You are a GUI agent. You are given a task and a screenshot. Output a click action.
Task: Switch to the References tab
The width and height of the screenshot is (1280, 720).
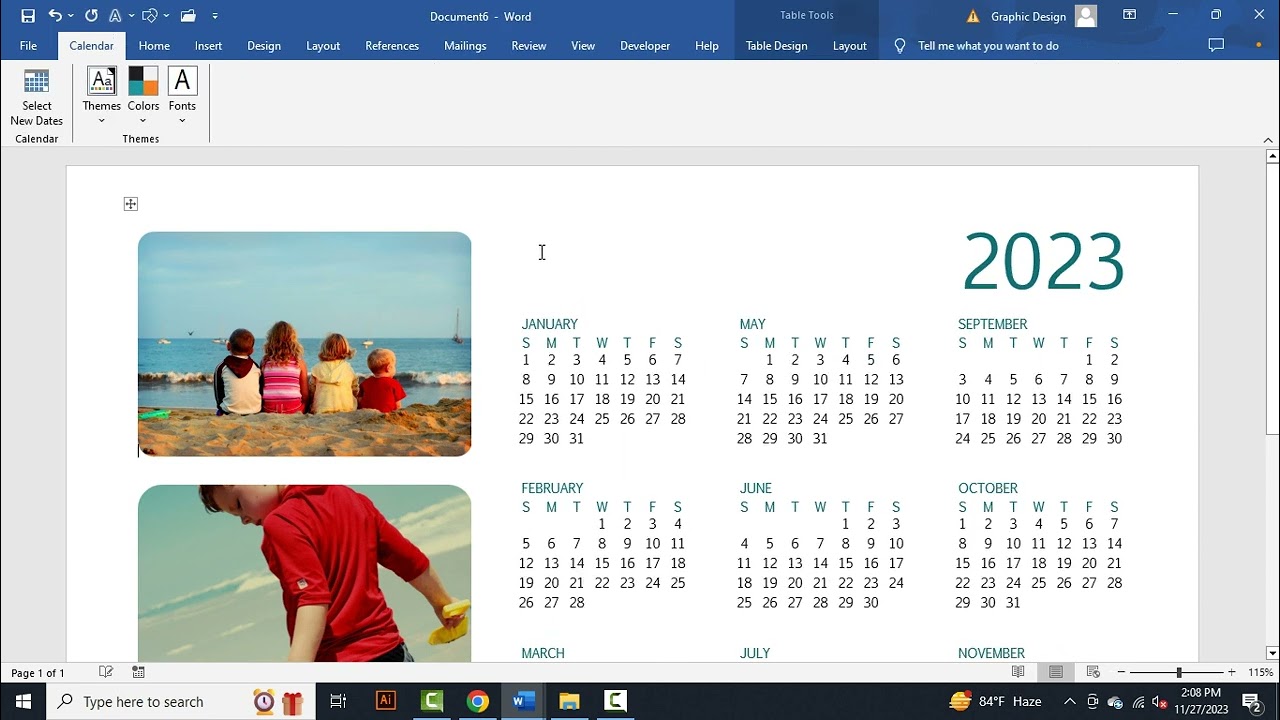click(x=392, y=46)
